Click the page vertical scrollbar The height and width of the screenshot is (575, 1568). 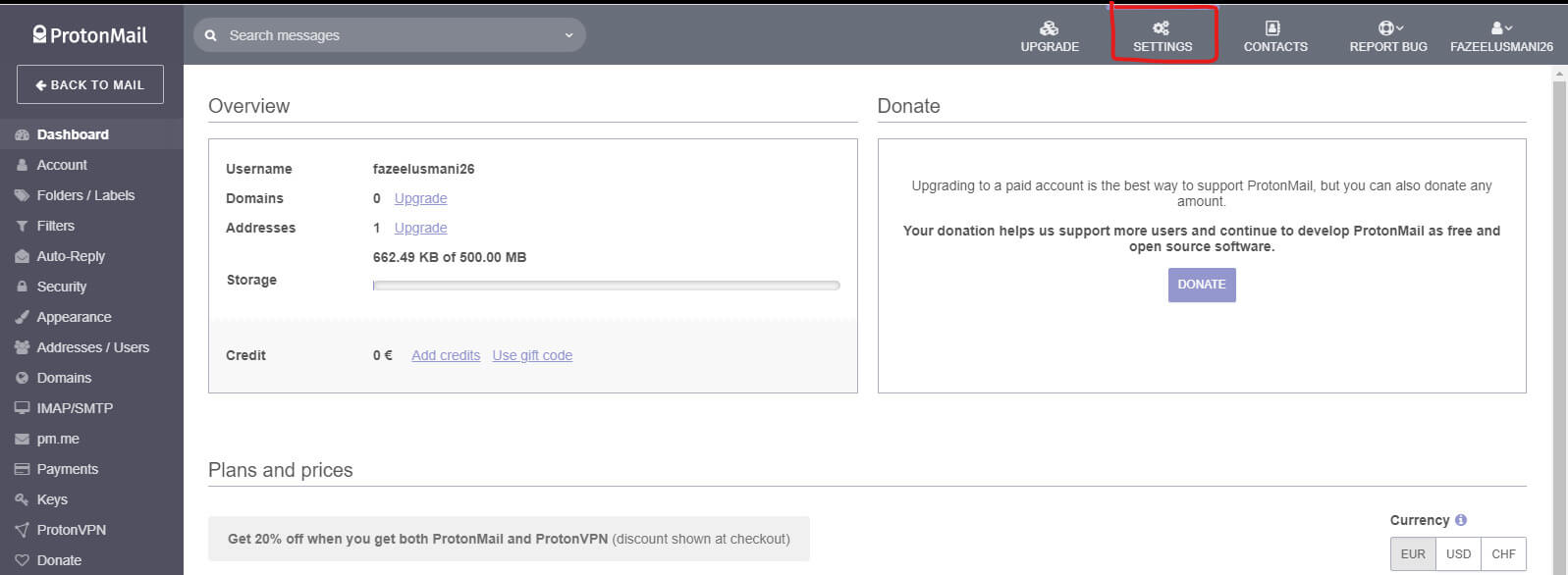[1559, 320]
